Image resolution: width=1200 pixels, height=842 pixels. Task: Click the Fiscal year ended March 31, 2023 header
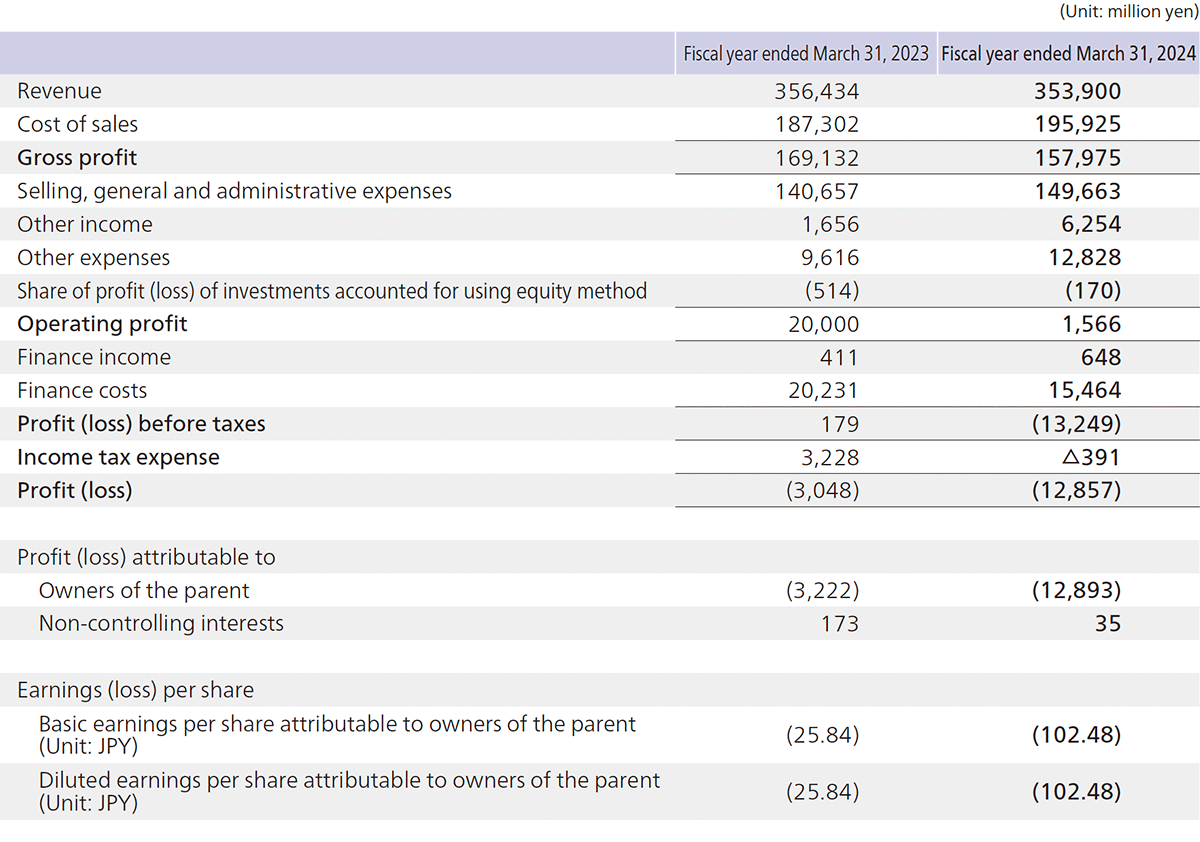(806, 54)
